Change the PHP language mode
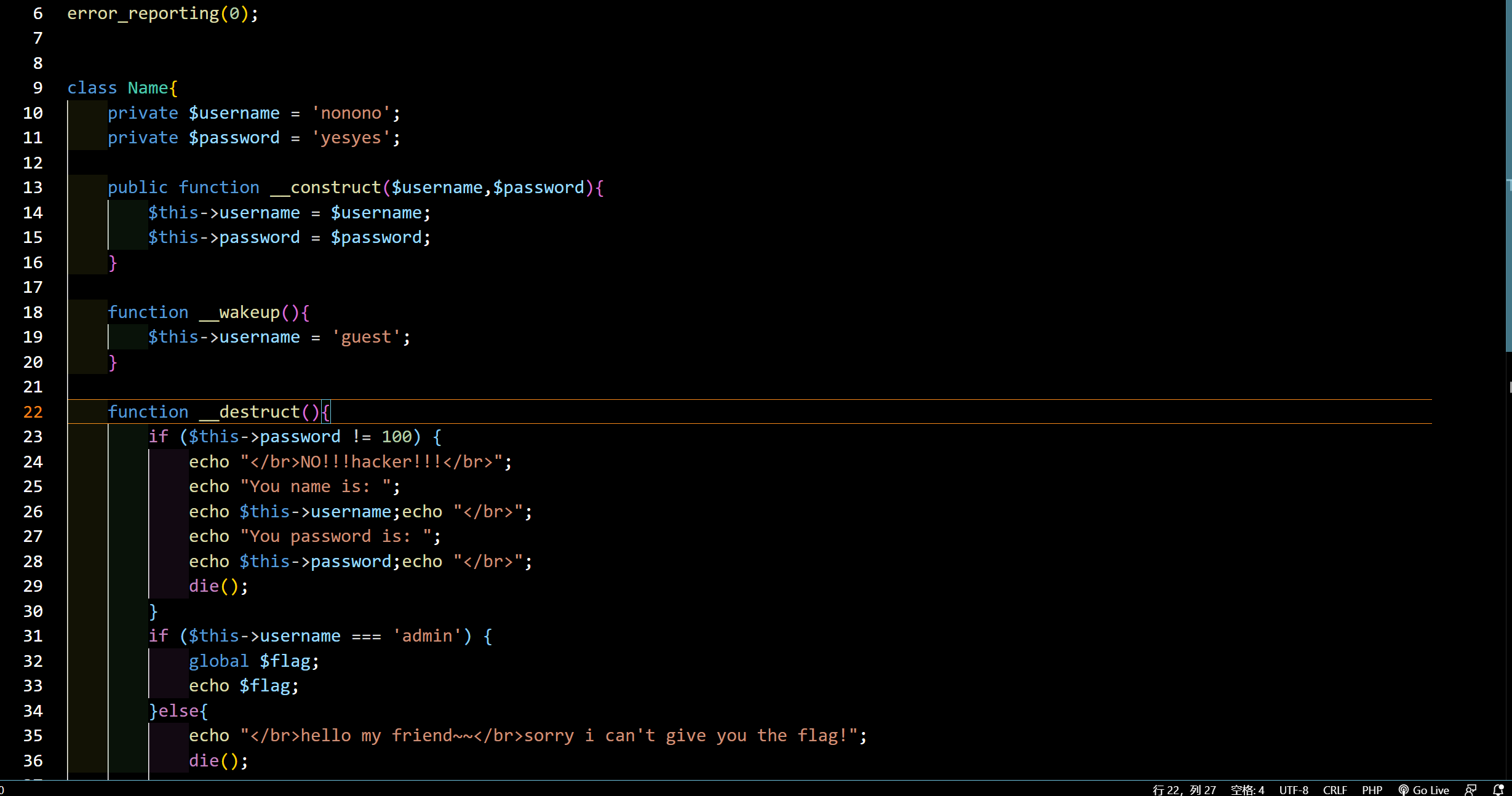 (1372, 790)
